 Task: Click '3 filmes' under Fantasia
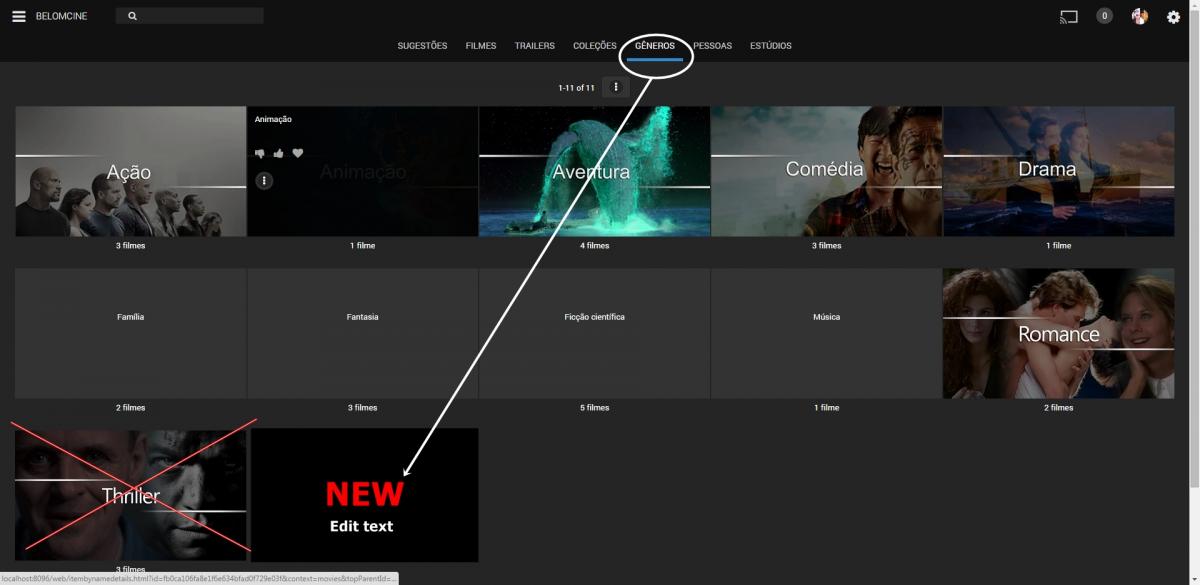[x=363, y=408]
